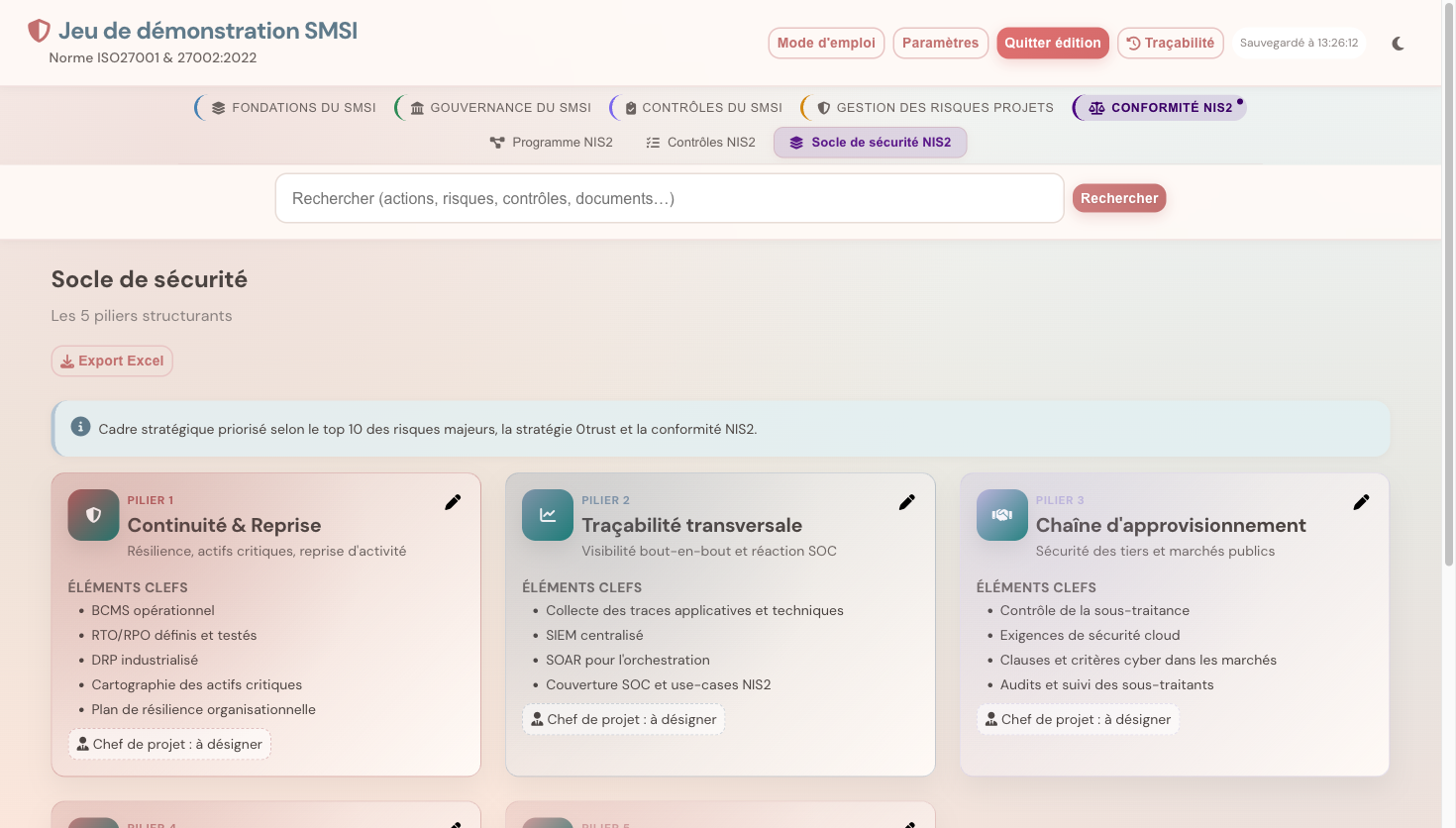Click the search input field
Viewport: 1456px width, 828px height.
670,198
